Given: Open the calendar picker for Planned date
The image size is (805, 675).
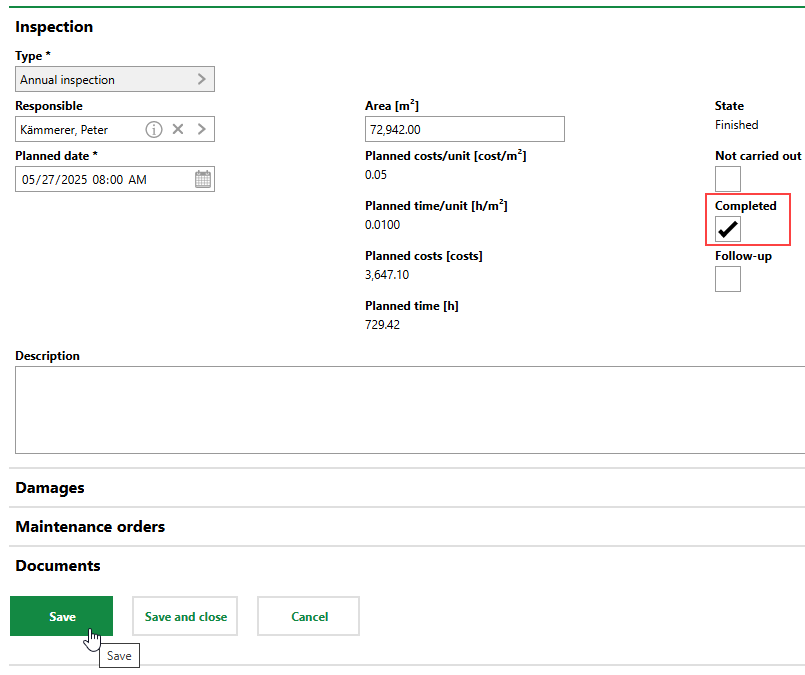Looking at the screenshot, I should pyautogui.click(x=203, y=179).
